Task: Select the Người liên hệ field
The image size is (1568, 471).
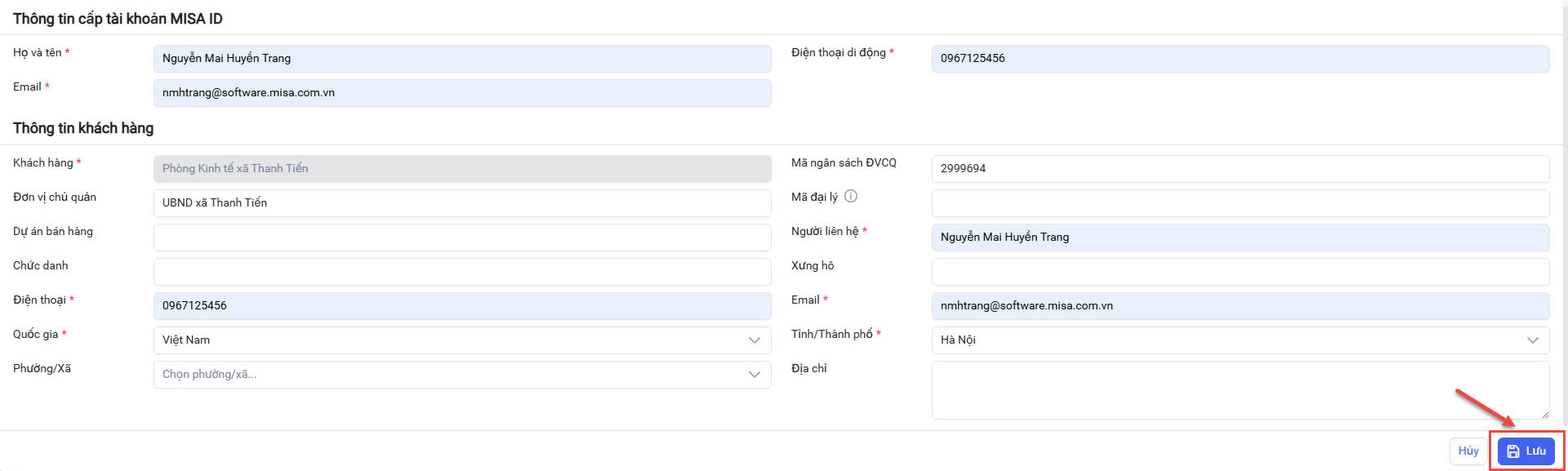Action: click(1240, 238)
